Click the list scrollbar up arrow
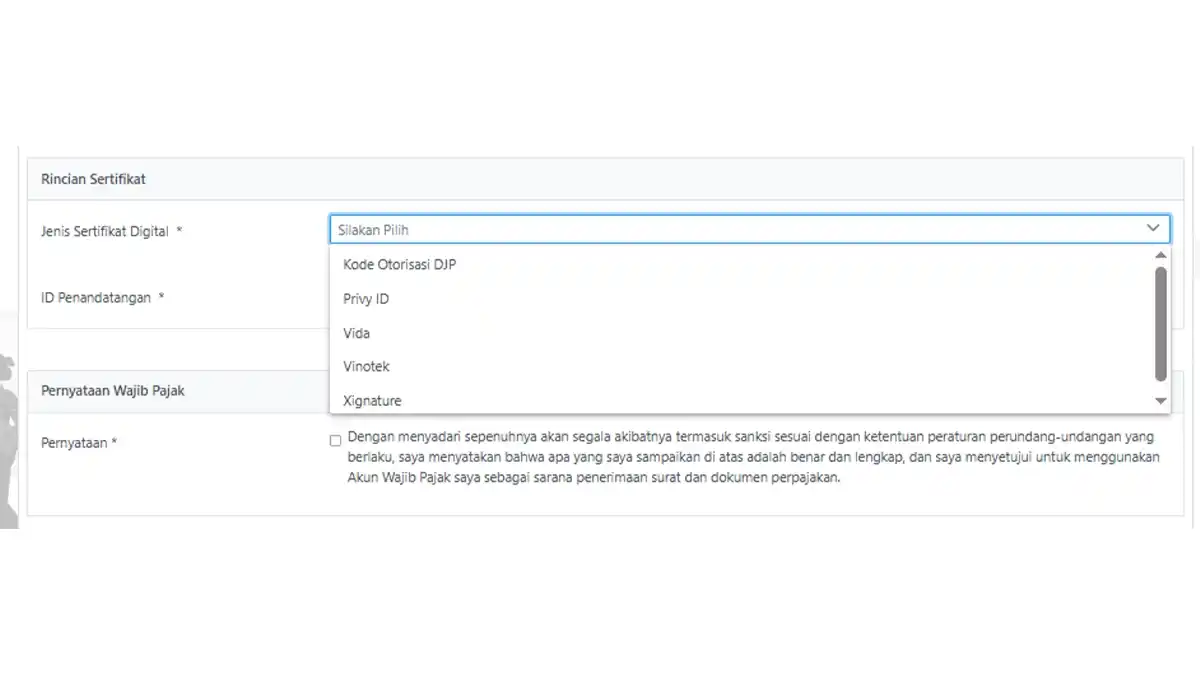1200x675 pixels. click(1161, 256)
